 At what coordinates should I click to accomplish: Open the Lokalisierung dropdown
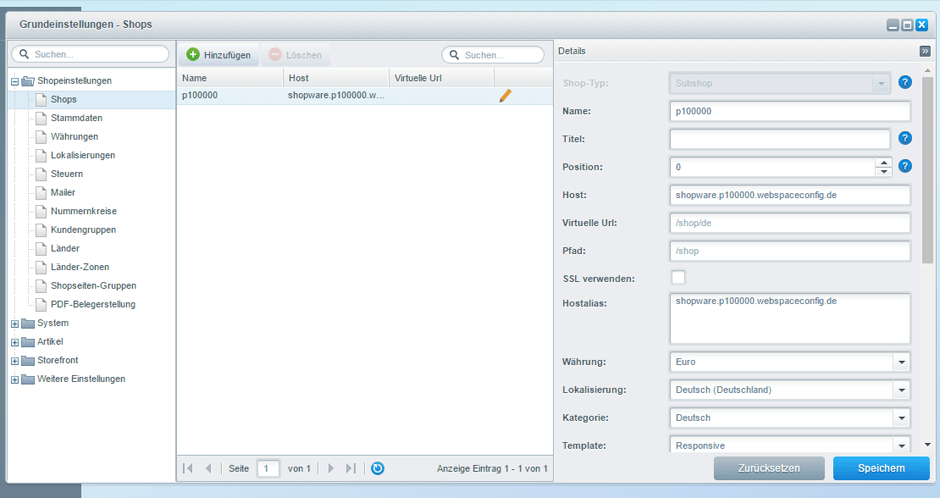pos(902,390)
